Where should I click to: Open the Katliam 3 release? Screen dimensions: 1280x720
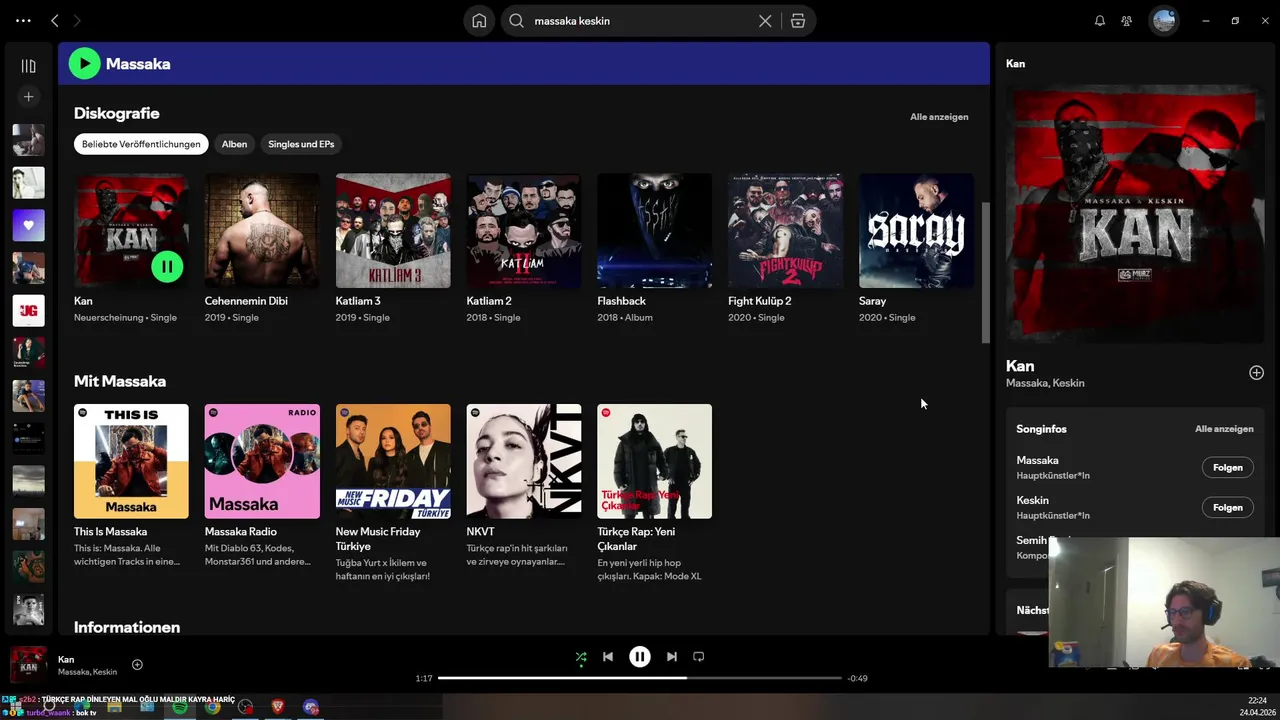point(393,230)
